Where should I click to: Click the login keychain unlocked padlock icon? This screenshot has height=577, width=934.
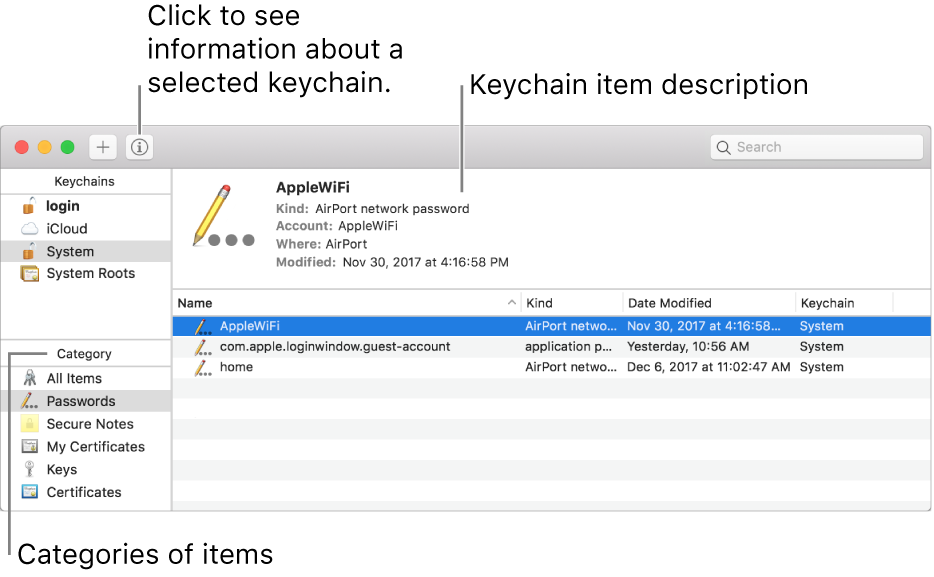point(29,205)
